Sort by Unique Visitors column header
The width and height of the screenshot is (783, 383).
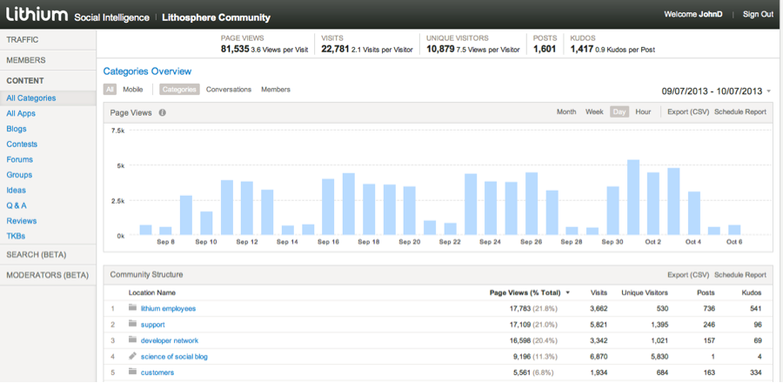tap(645, 293)
